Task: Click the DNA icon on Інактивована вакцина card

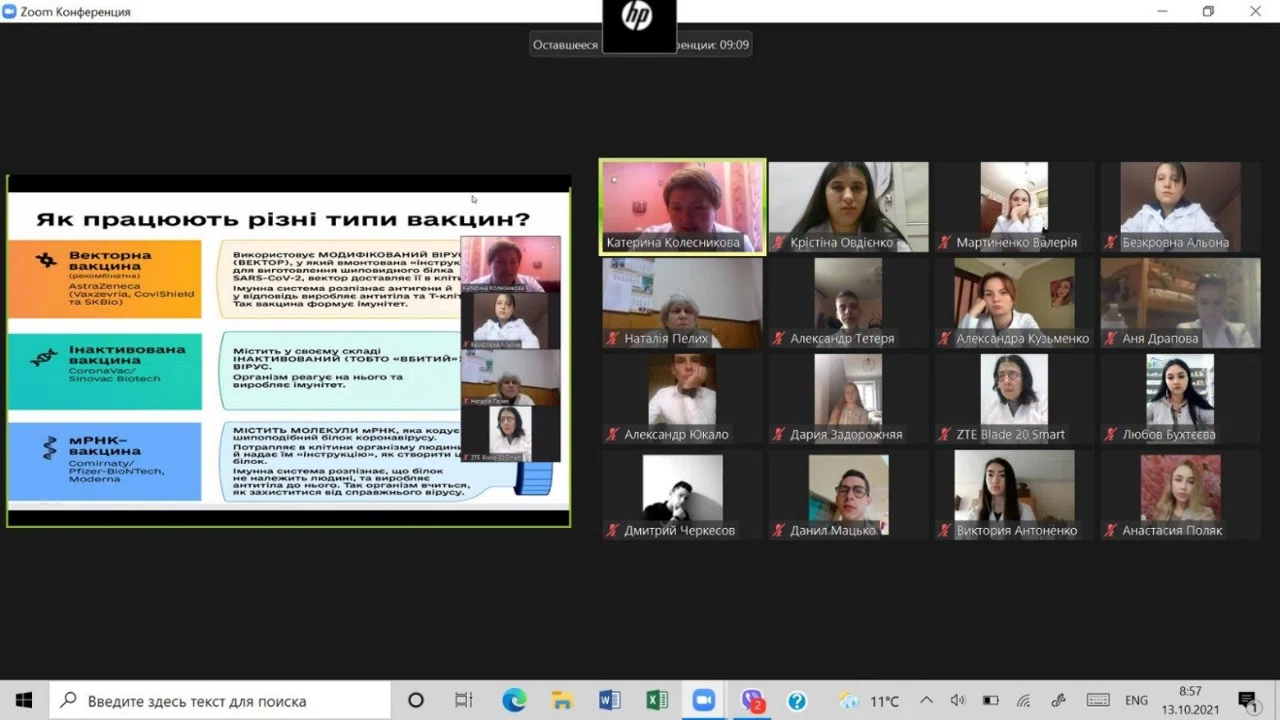Action: (x=44, y=356)
